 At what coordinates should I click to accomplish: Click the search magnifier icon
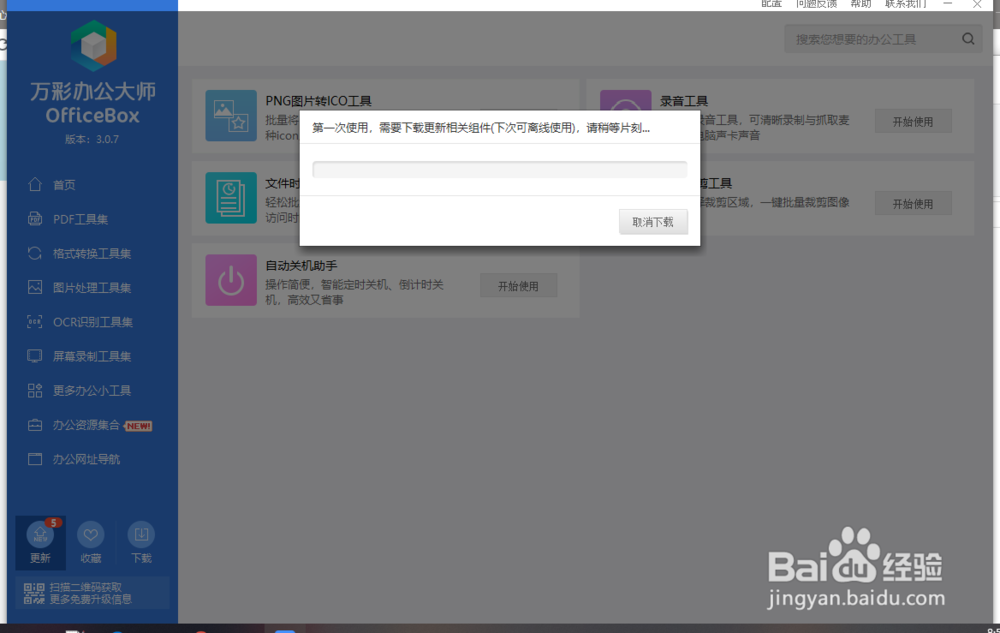click(968, 39)
